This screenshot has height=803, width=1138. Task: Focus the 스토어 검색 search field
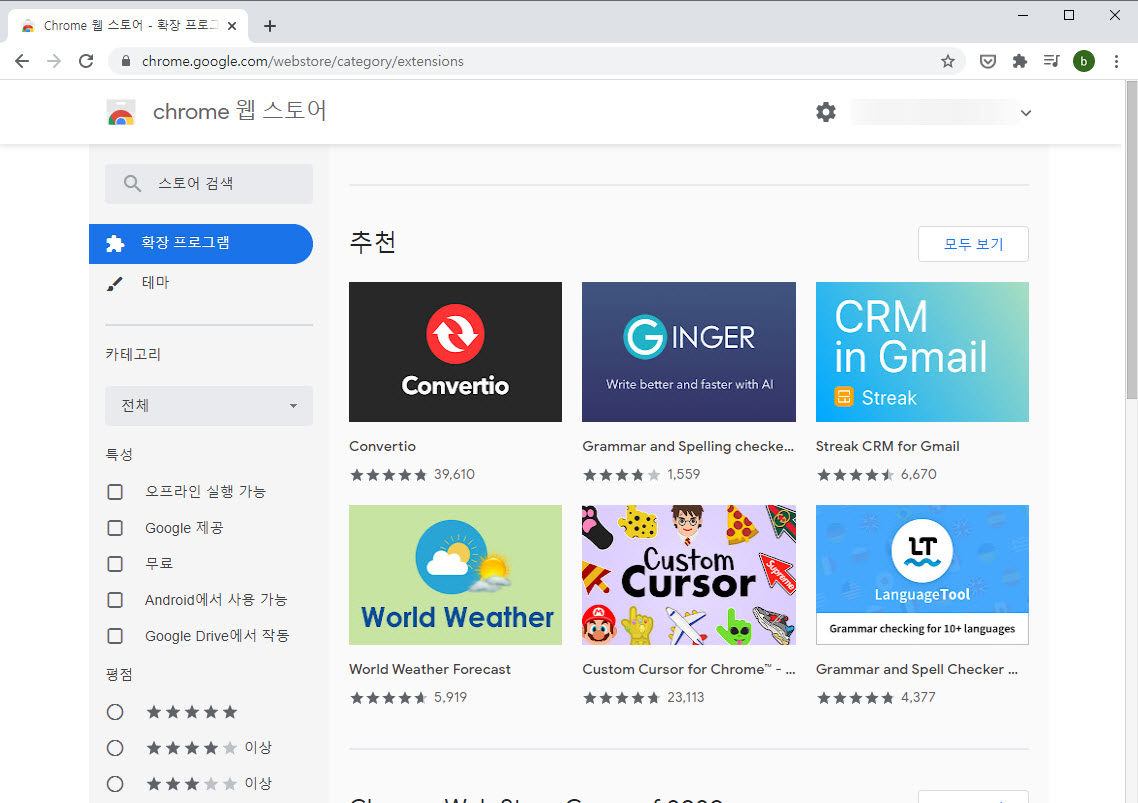[209, 183]
